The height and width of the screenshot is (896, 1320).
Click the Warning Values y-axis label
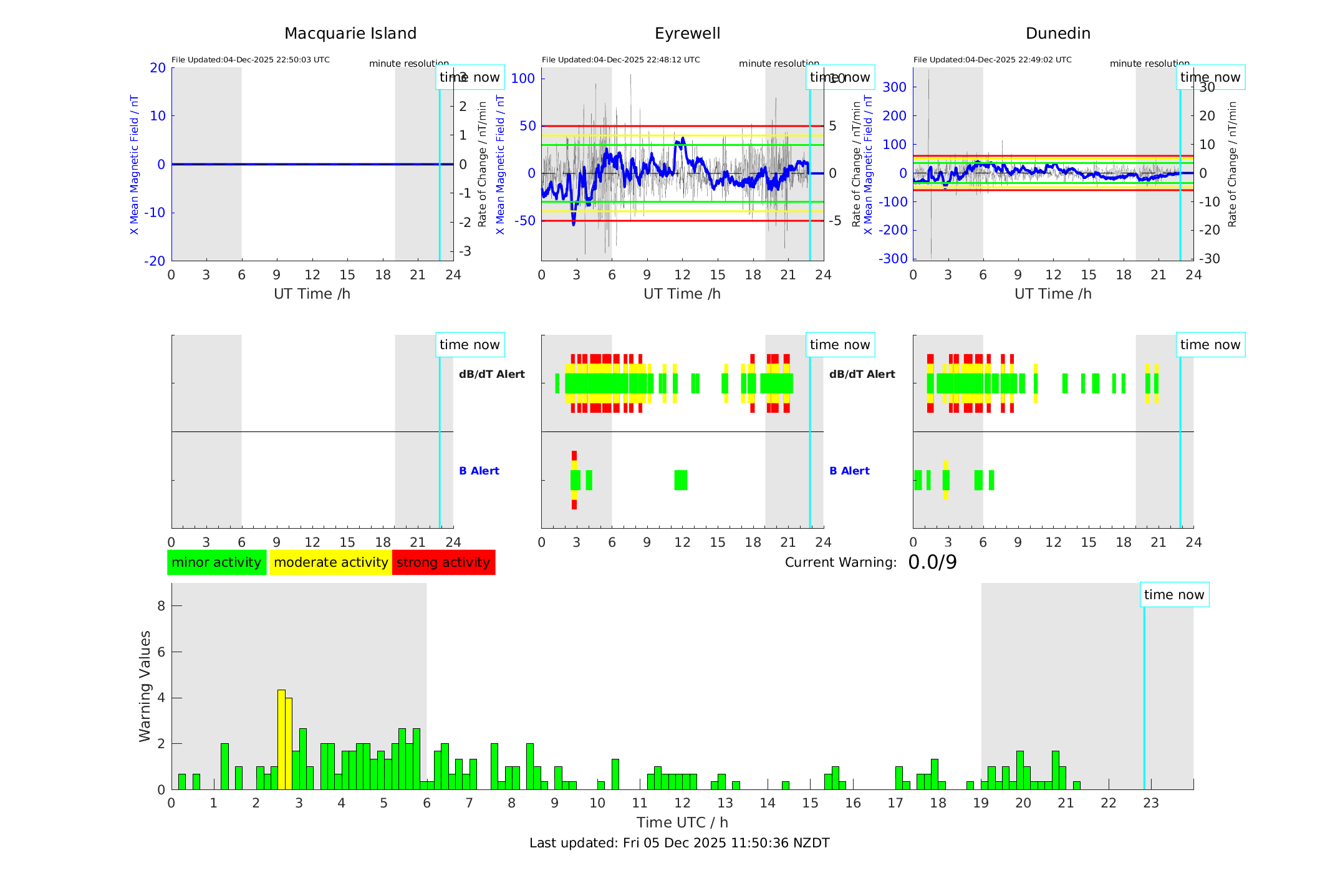145,686
